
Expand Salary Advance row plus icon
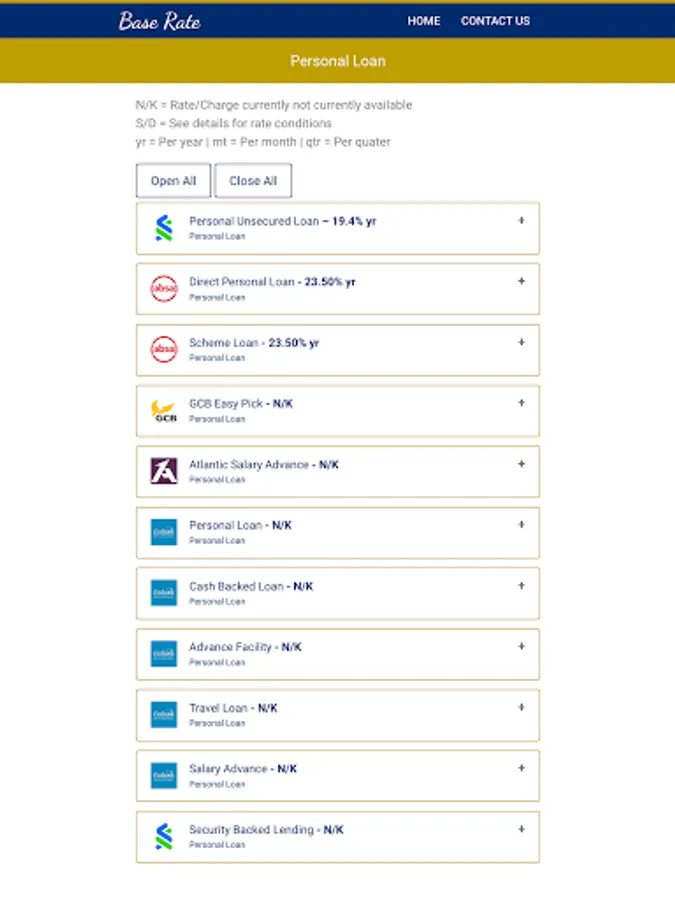(521, 768)
